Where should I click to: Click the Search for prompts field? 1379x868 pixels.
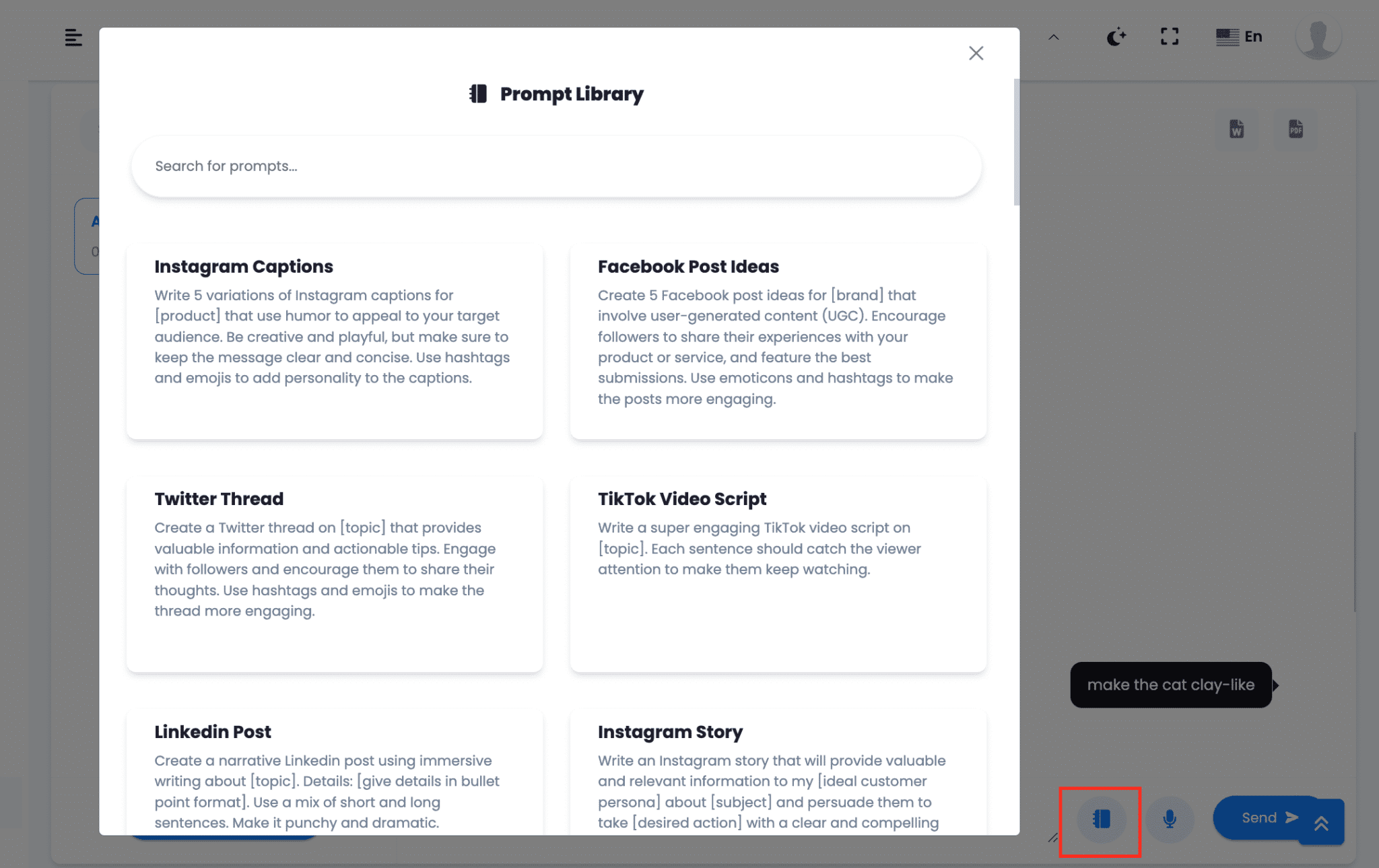click(x=556, y=166)
